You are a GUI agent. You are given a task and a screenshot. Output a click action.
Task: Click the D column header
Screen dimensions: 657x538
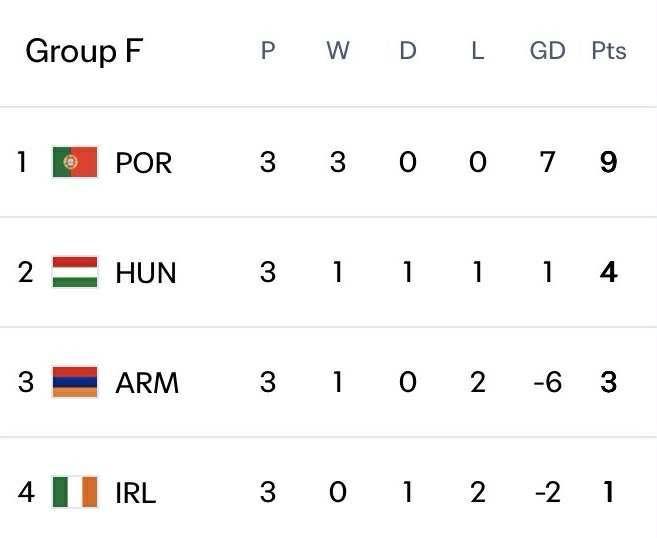click(x=407, y=51)
